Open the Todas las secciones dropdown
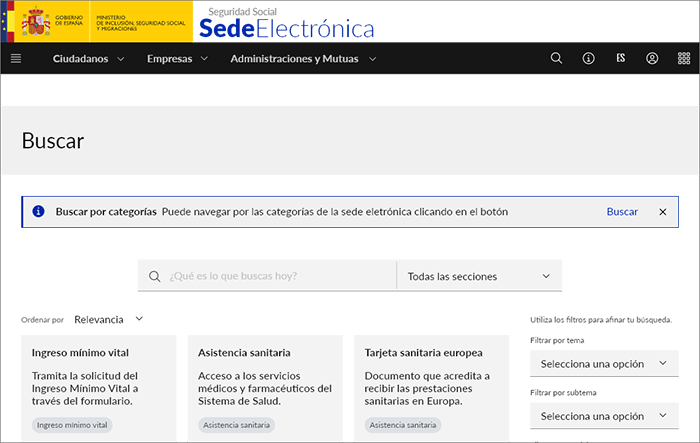The image size is (700, 443). [x=479, y=276]
